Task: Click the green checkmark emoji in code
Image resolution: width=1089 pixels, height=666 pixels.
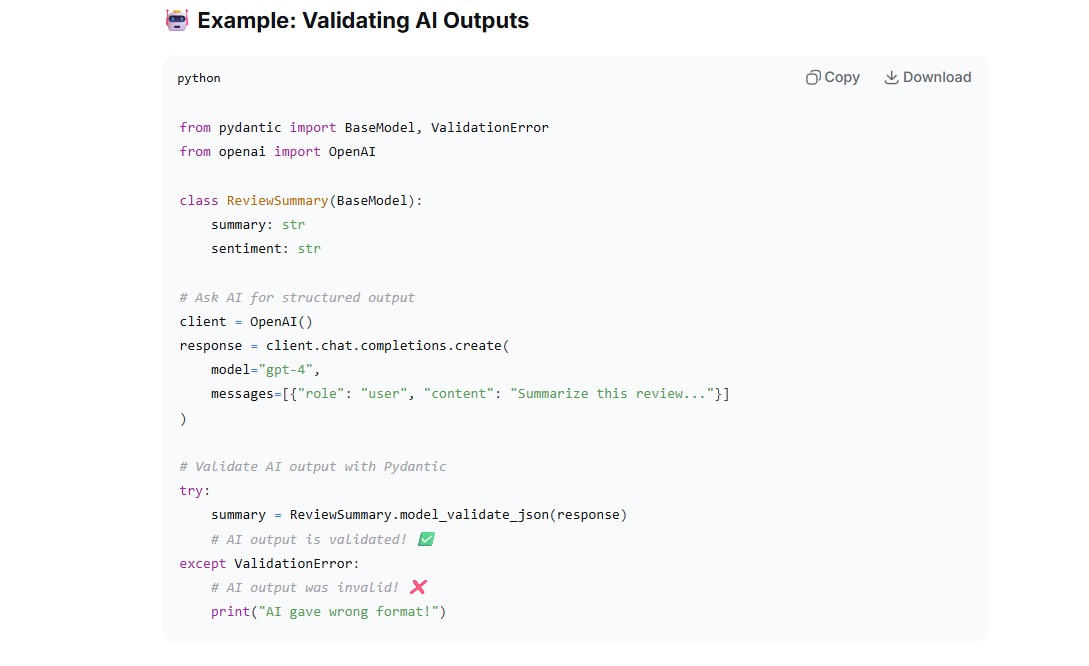Action: (x=426, y=539)
